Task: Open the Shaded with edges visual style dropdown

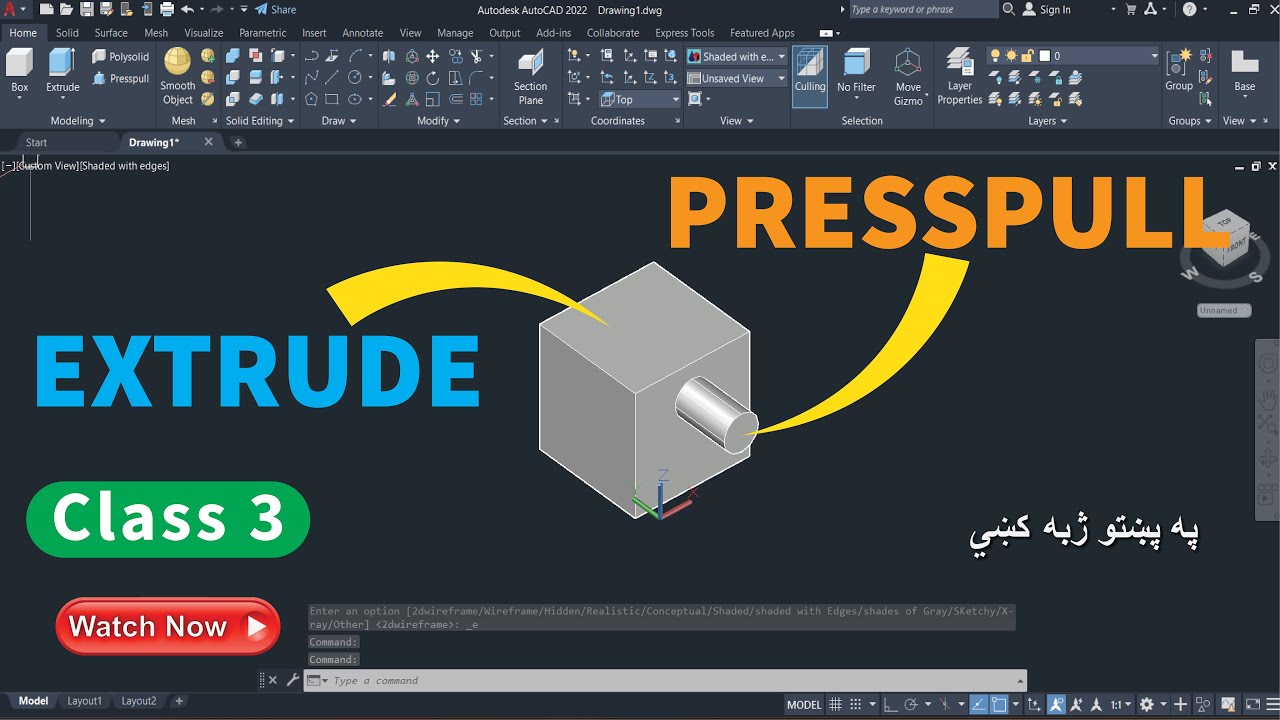Action: point(737,57)
